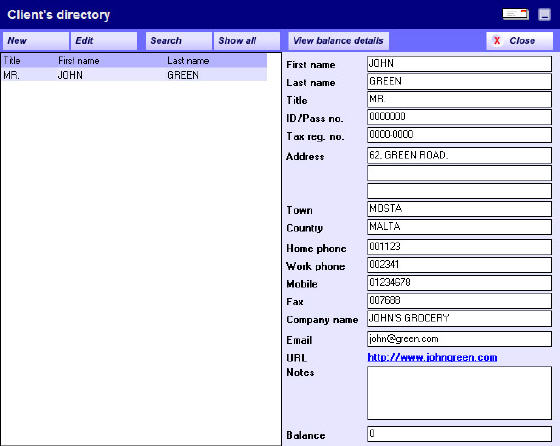Click the red X icon on Close
The height and width of the screenshot is (446, 560).
pyautogui.click(x=497, y=41)
